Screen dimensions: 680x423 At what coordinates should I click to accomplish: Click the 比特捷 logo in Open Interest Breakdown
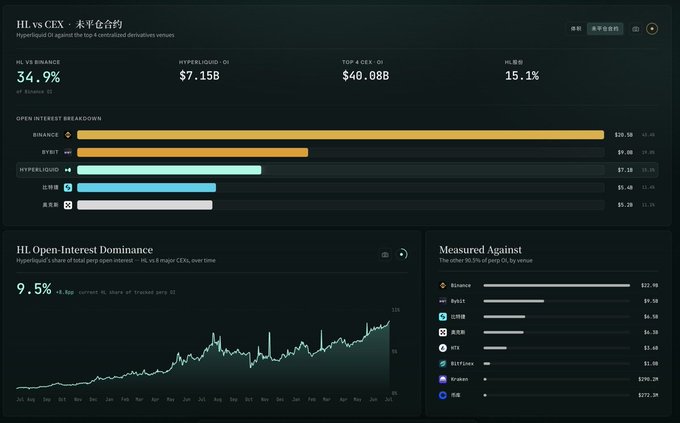(68, 187)
